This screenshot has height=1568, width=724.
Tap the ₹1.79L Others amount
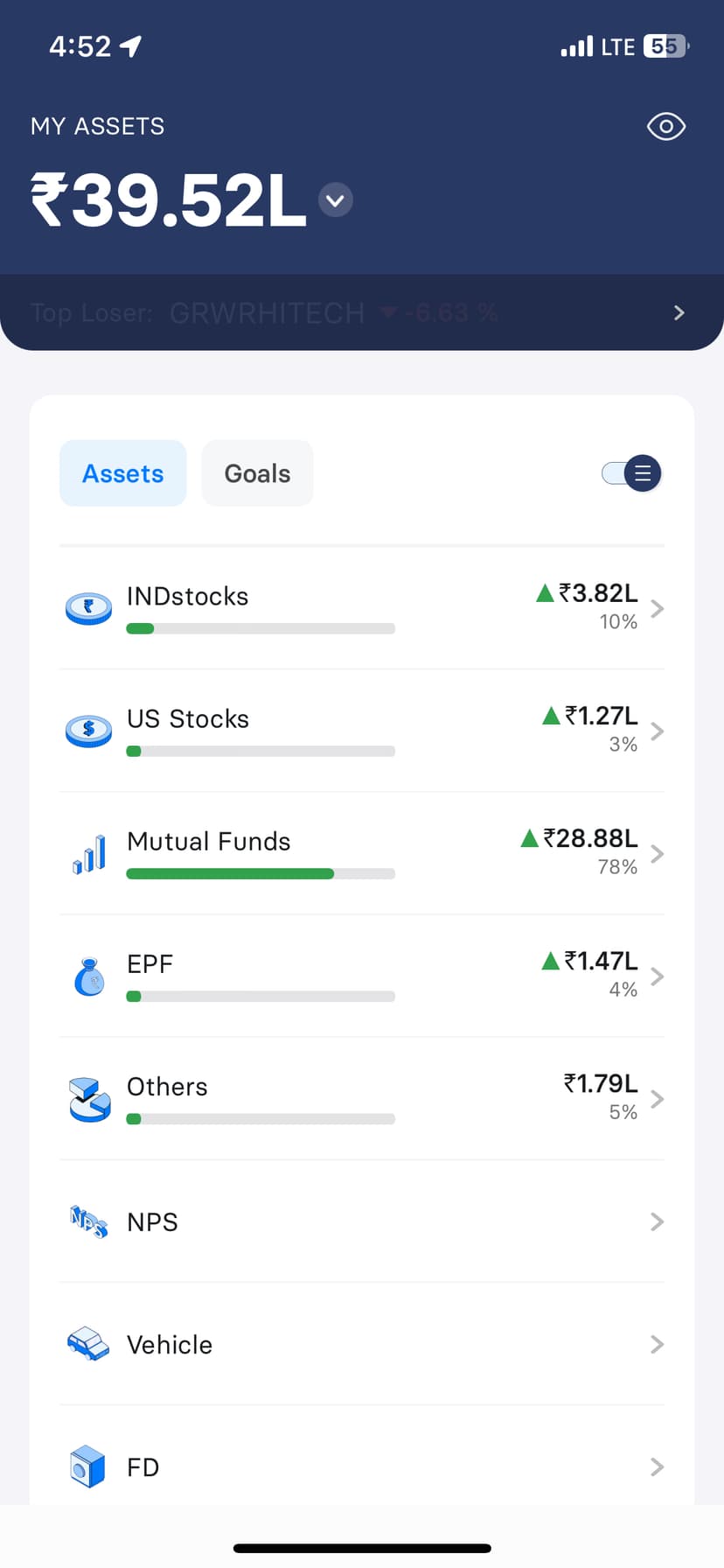click(x=601, y=1084)
